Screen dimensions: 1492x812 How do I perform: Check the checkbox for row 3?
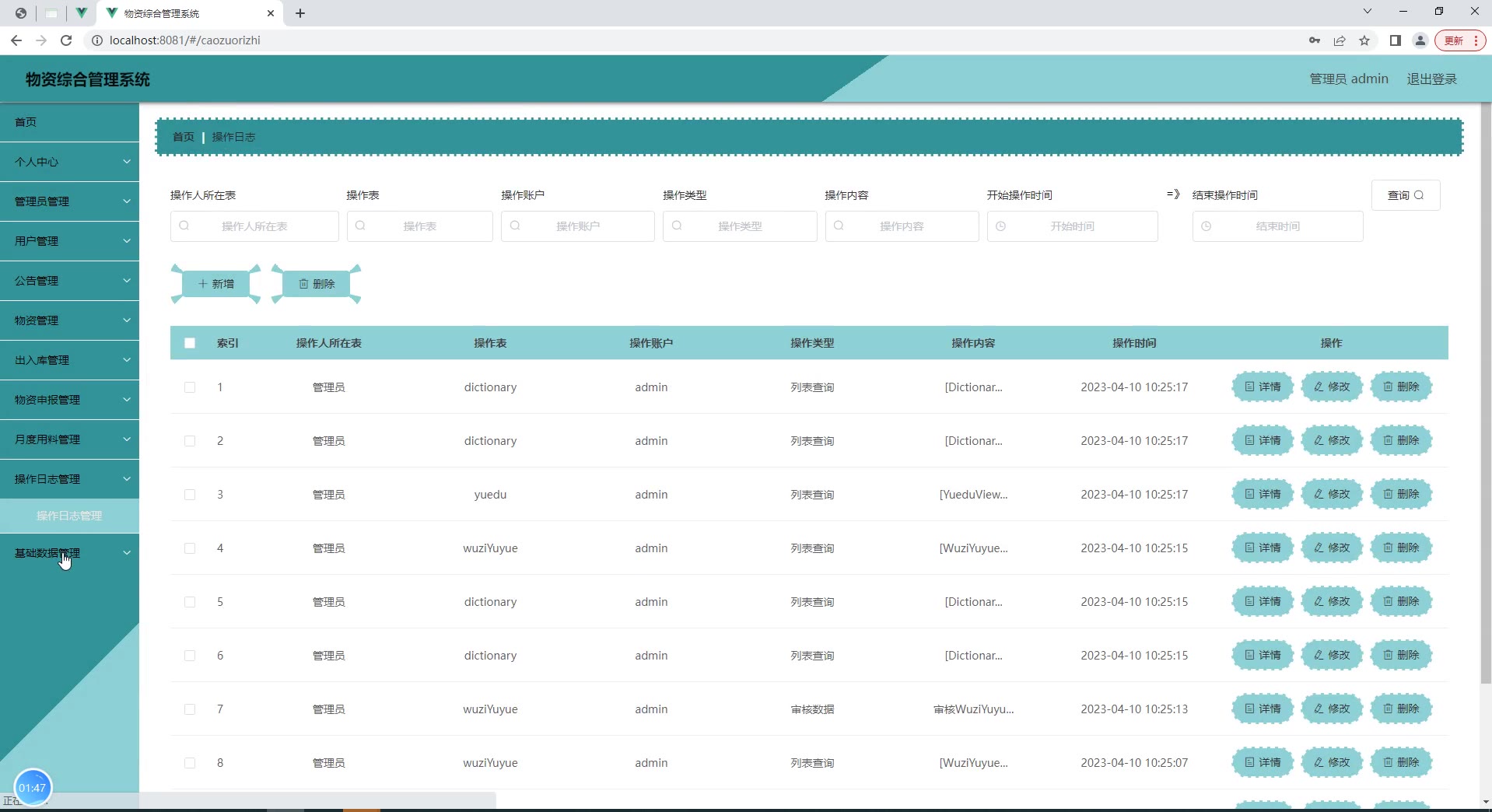click(x=190, y=495)
